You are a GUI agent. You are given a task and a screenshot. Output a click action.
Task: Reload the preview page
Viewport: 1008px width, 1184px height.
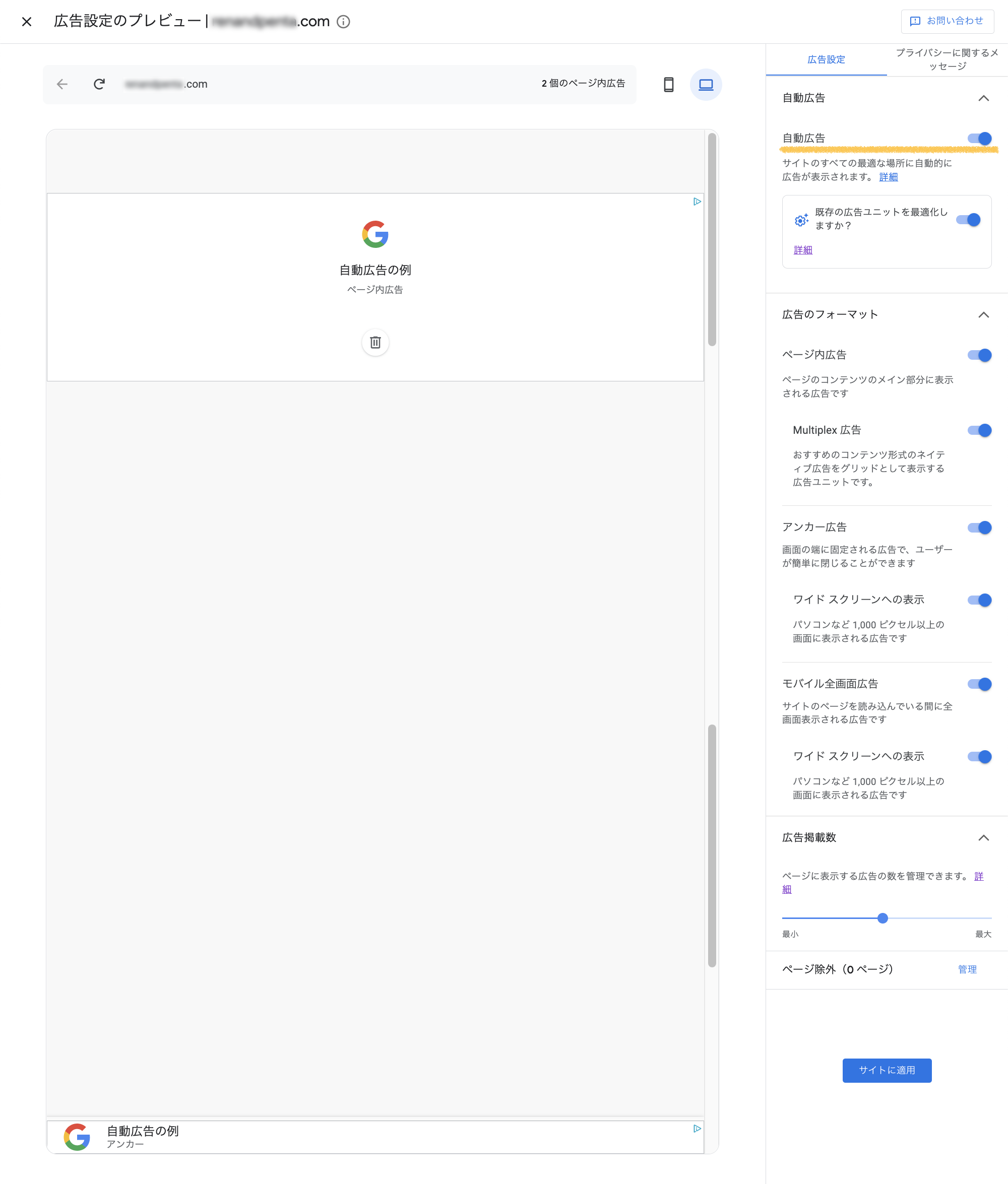click(x=99, y=84)
